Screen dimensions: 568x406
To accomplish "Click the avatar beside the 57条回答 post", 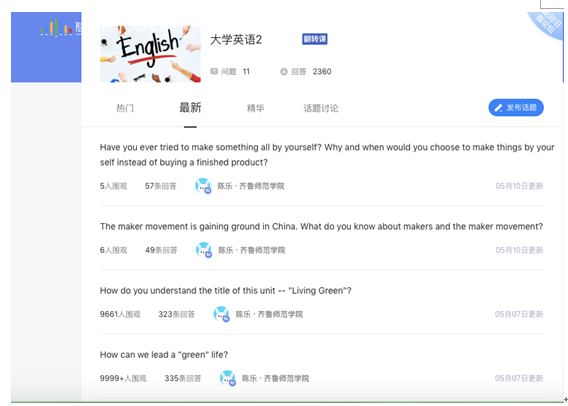I will coord(203,186).
